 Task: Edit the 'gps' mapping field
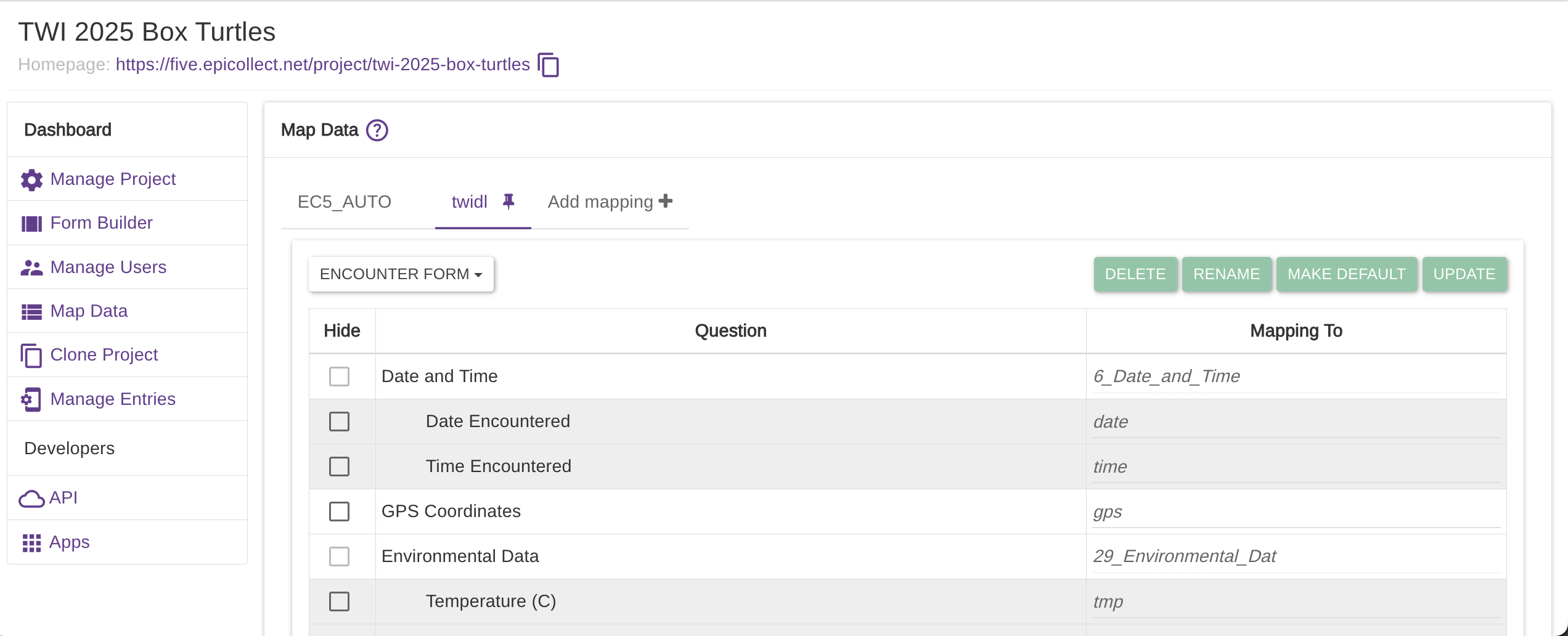(1294, 512)
